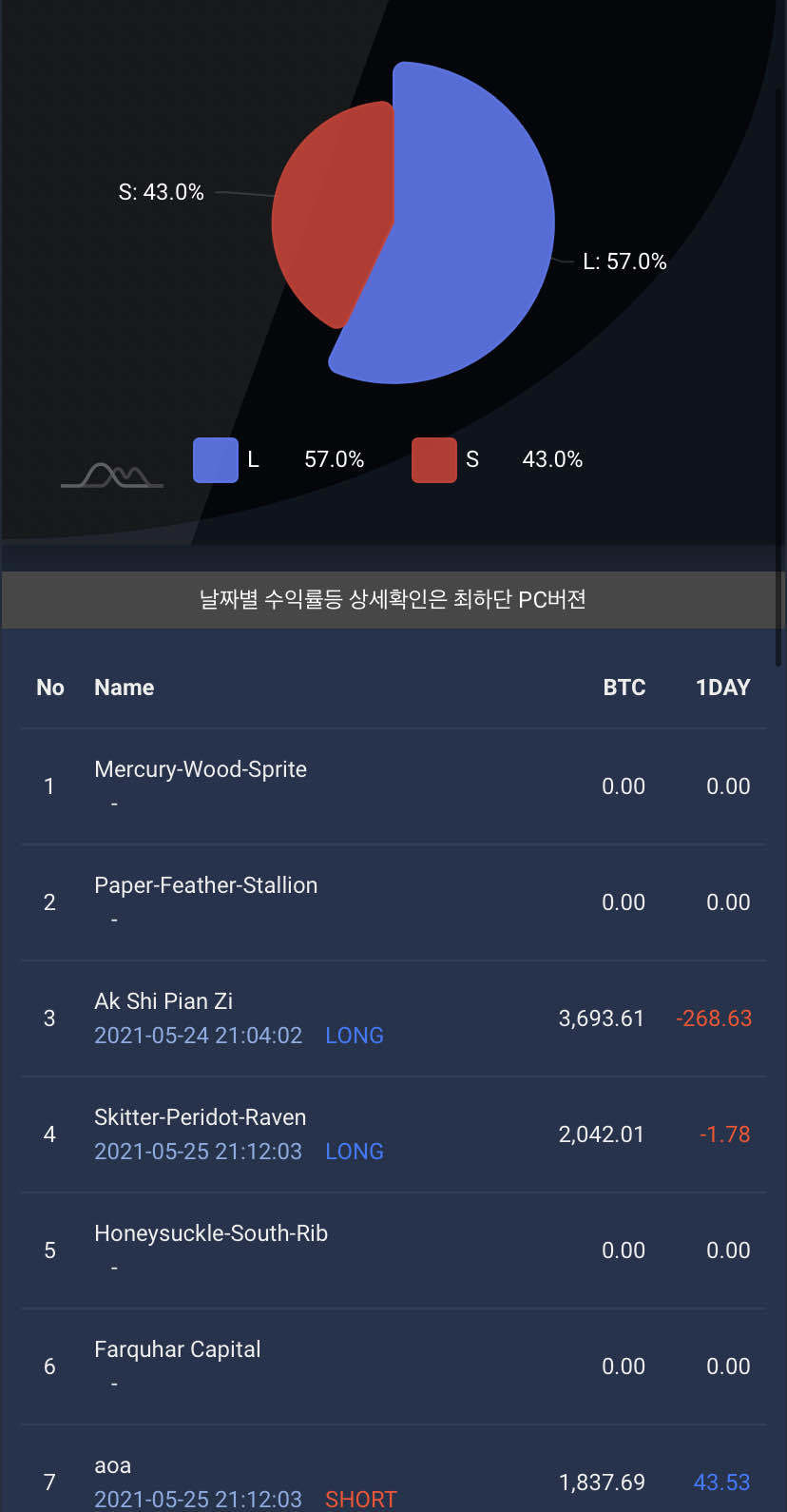This screenshot has width=787, height=1512.
Task: Toggle the blue L legend swatch
Action: coord(216,460)
